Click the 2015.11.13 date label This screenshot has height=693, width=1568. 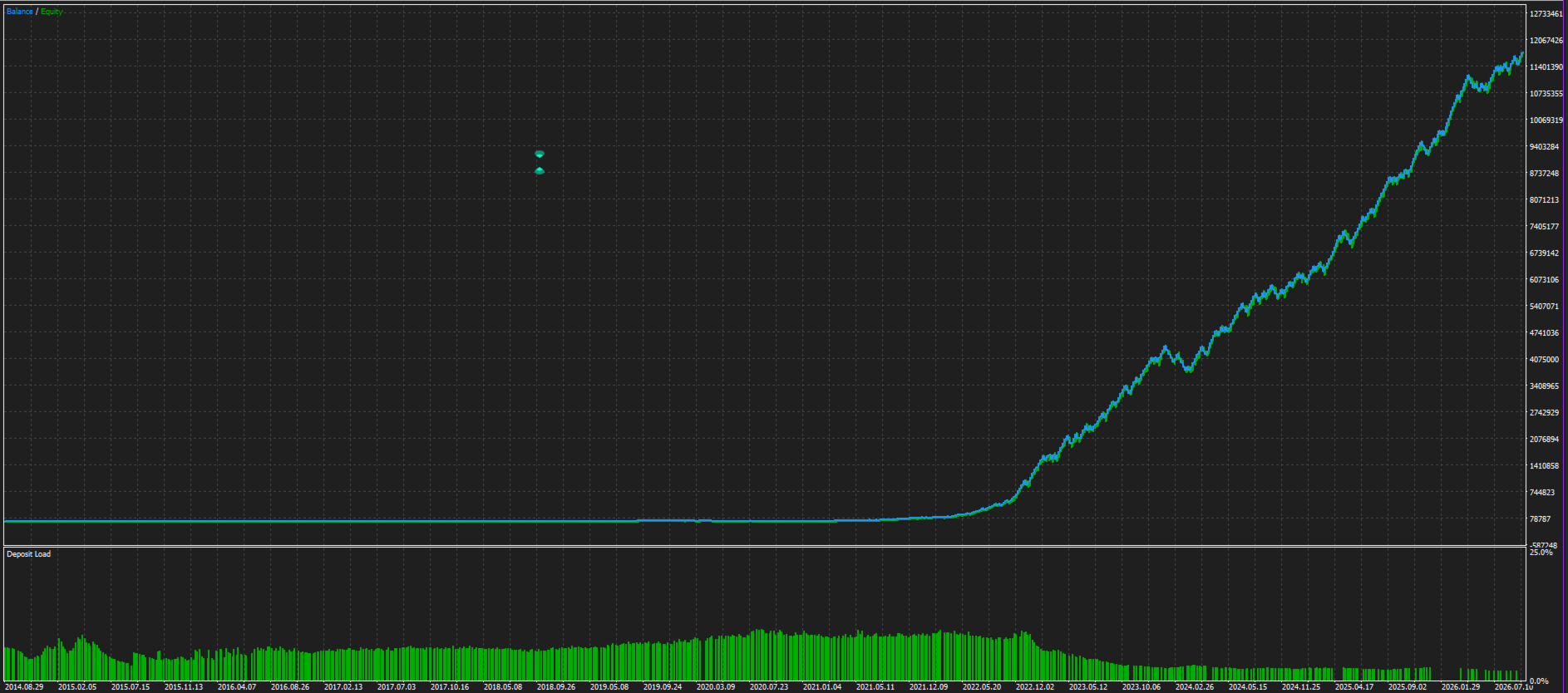tap(184, 687)
